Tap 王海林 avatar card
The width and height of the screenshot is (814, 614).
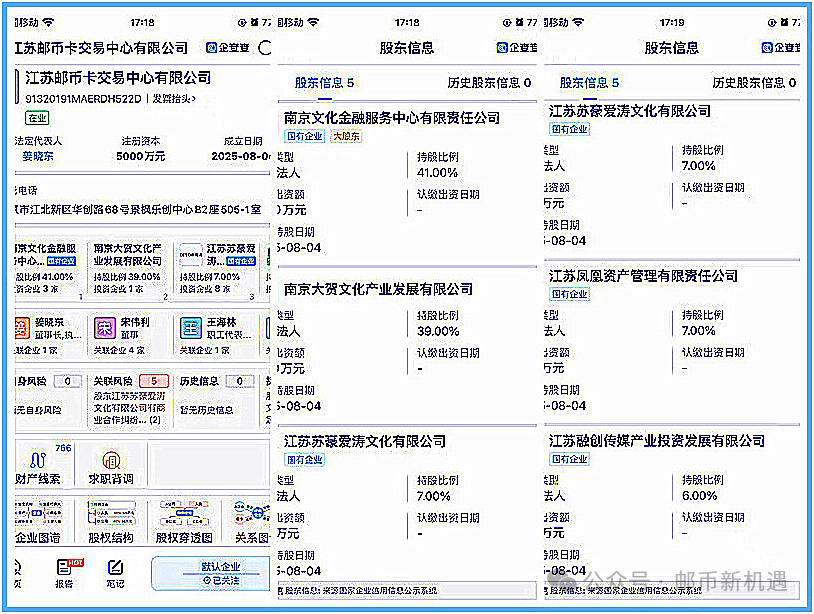pos(216,335)
